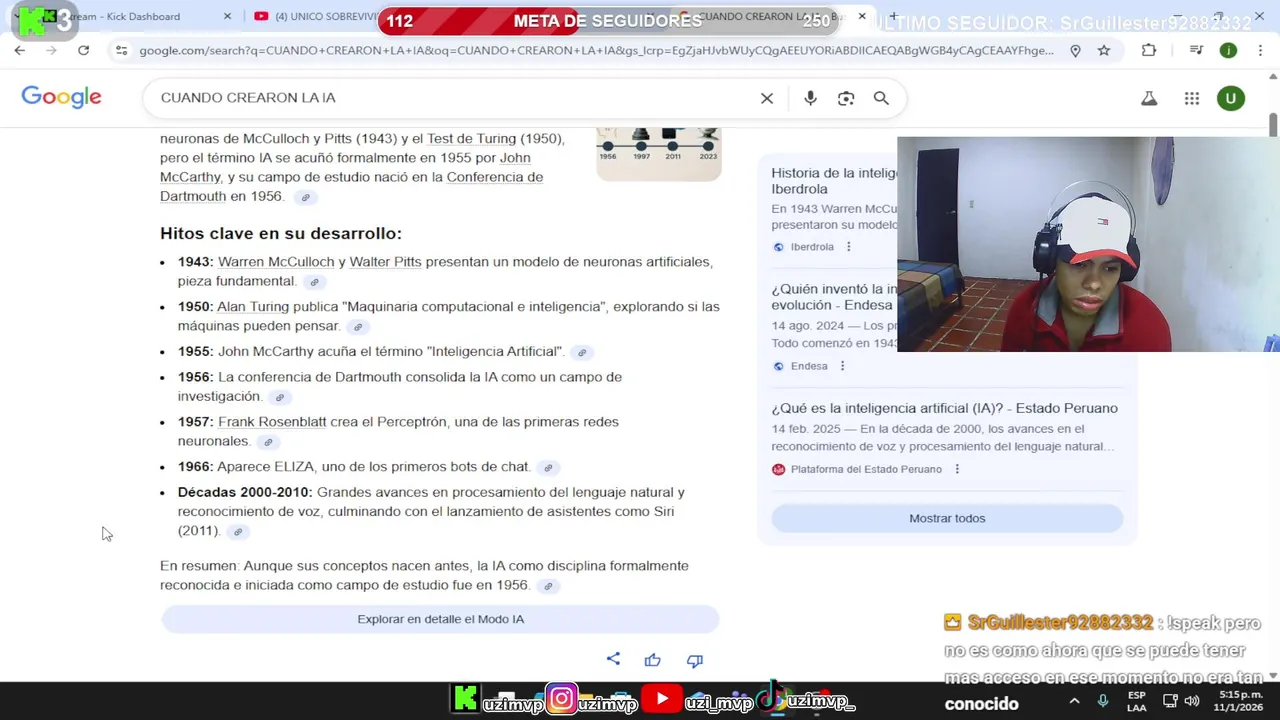This screenshot has height=720, width=1280.
Task: Open source link icon after Siri (2011)
Action: (x=237, y=532)
